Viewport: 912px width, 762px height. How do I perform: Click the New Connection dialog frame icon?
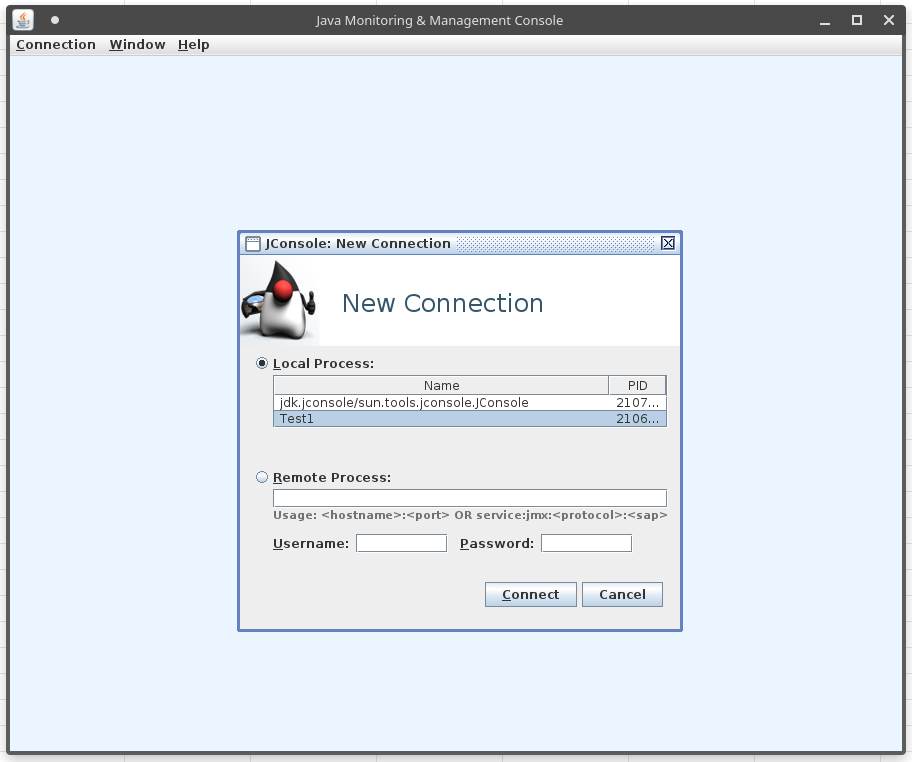click(252, 243)
